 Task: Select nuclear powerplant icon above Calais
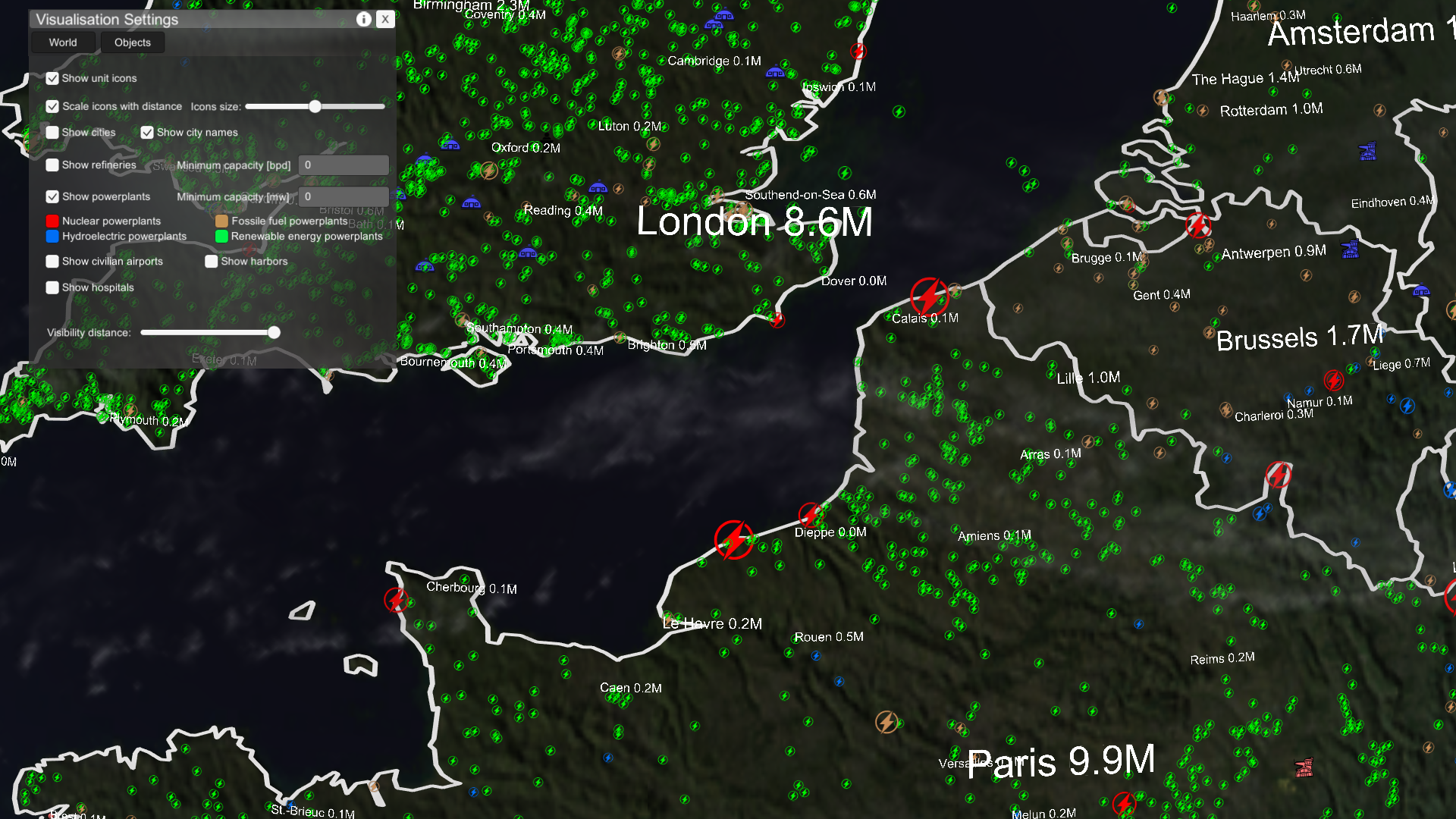click(x=928, y=296)
